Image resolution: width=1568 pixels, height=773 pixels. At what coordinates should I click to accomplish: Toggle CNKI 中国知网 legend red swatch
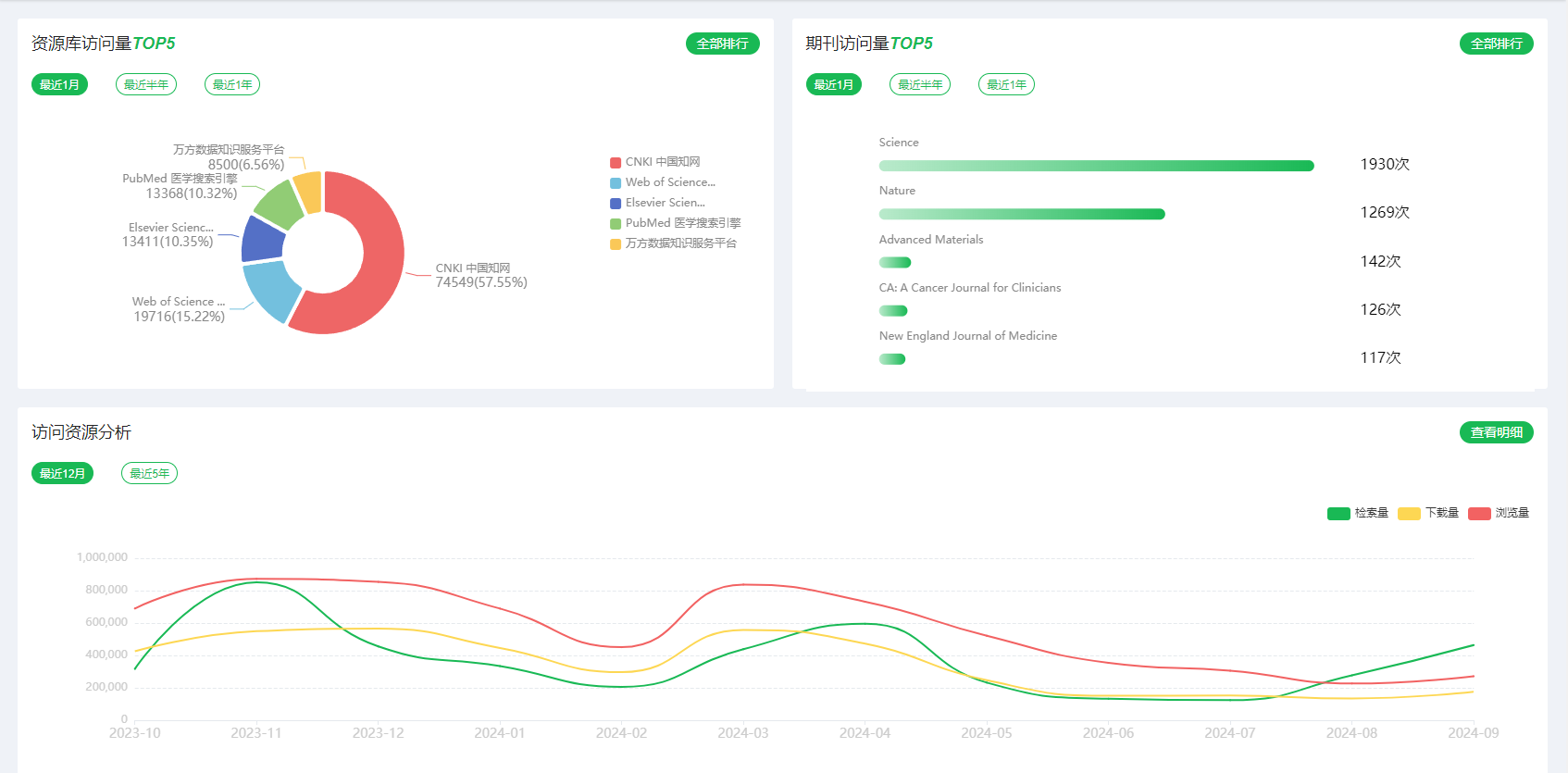[x=616, y=163]
